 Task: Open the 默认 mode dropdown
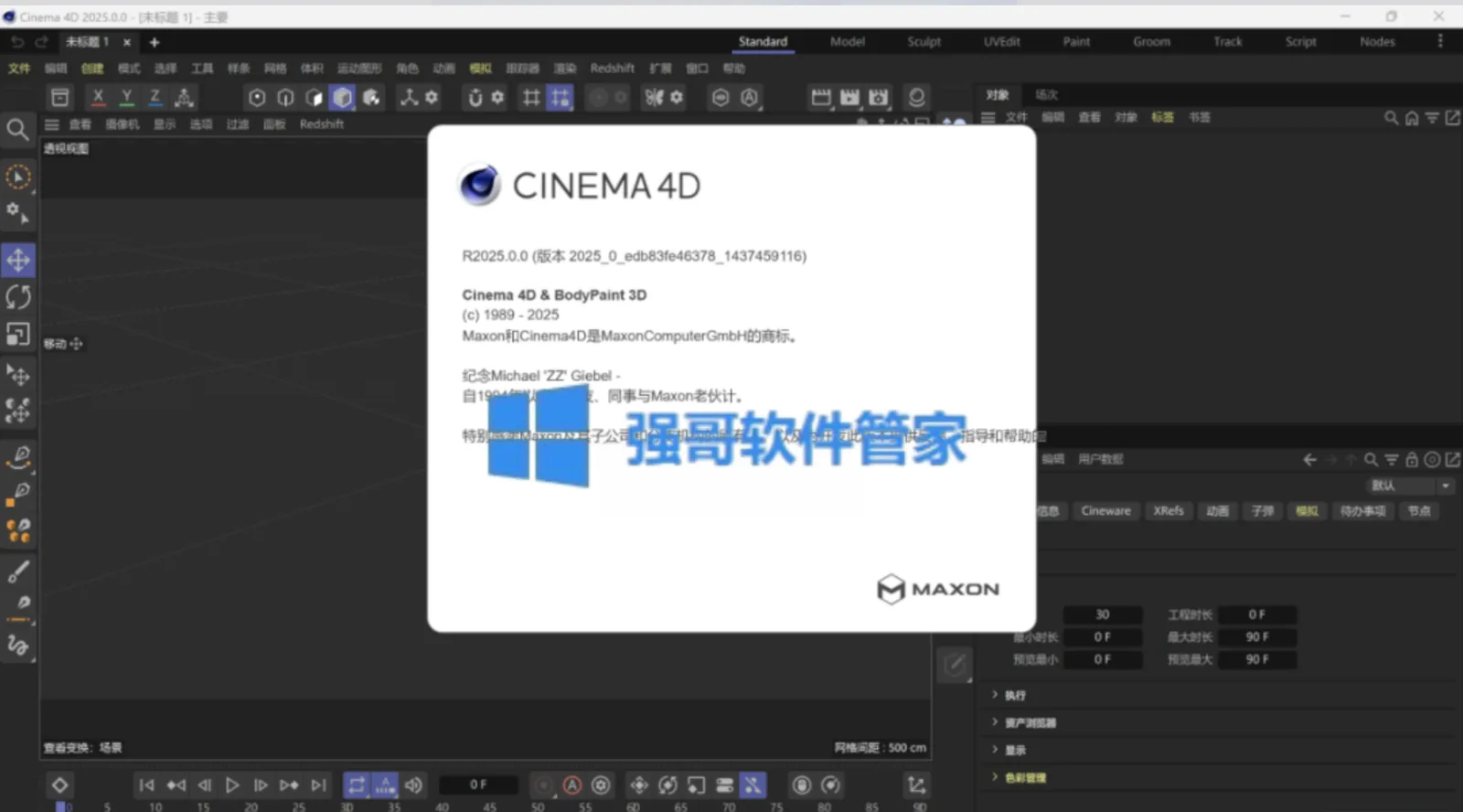click(1409, 486)
